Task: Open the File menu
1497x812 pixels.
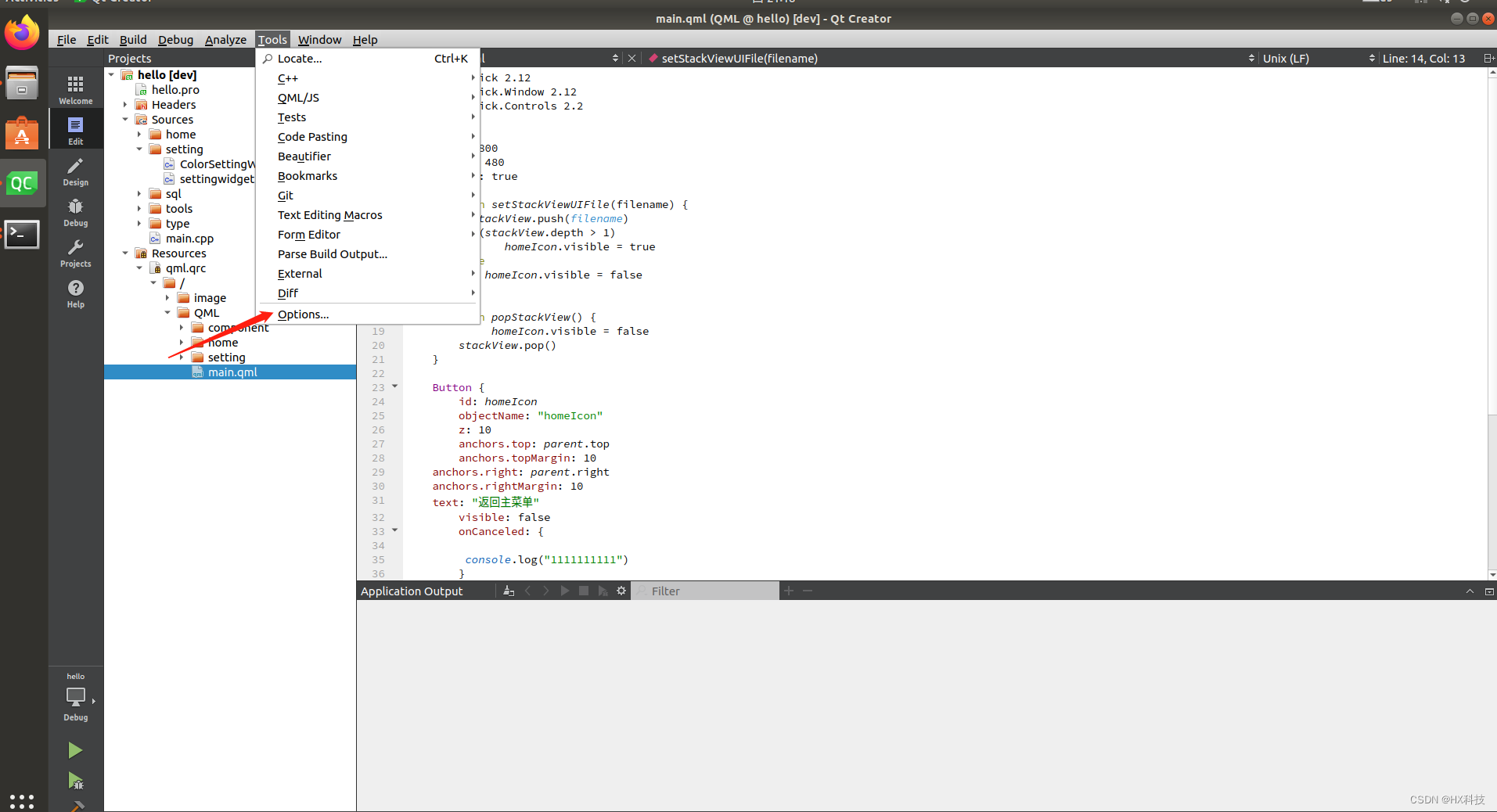Action: pyautogui.click(x=67, y=40)
